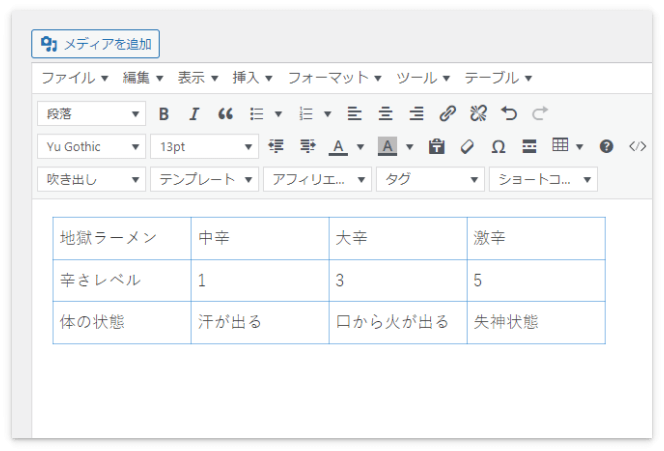Open the ファイル menu
Screen dimensions: 664x451
75,78
